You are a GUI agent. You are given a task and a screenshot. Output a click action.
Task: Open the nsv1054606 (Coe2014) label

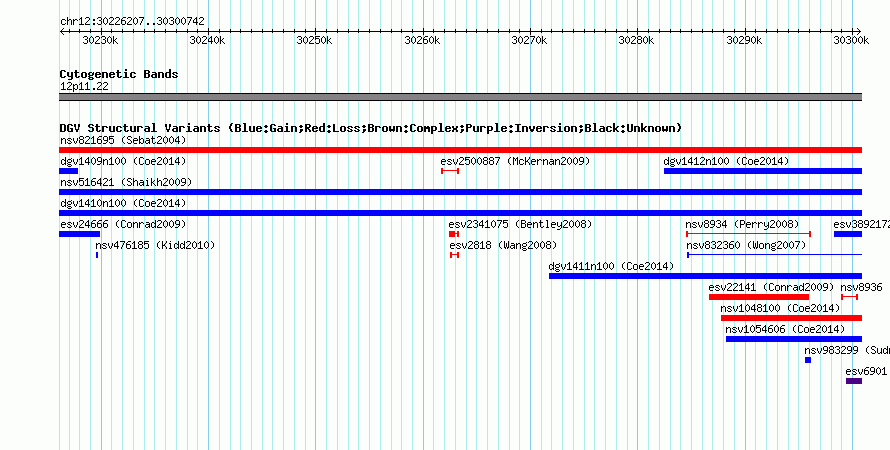click(x=786, y=329)
